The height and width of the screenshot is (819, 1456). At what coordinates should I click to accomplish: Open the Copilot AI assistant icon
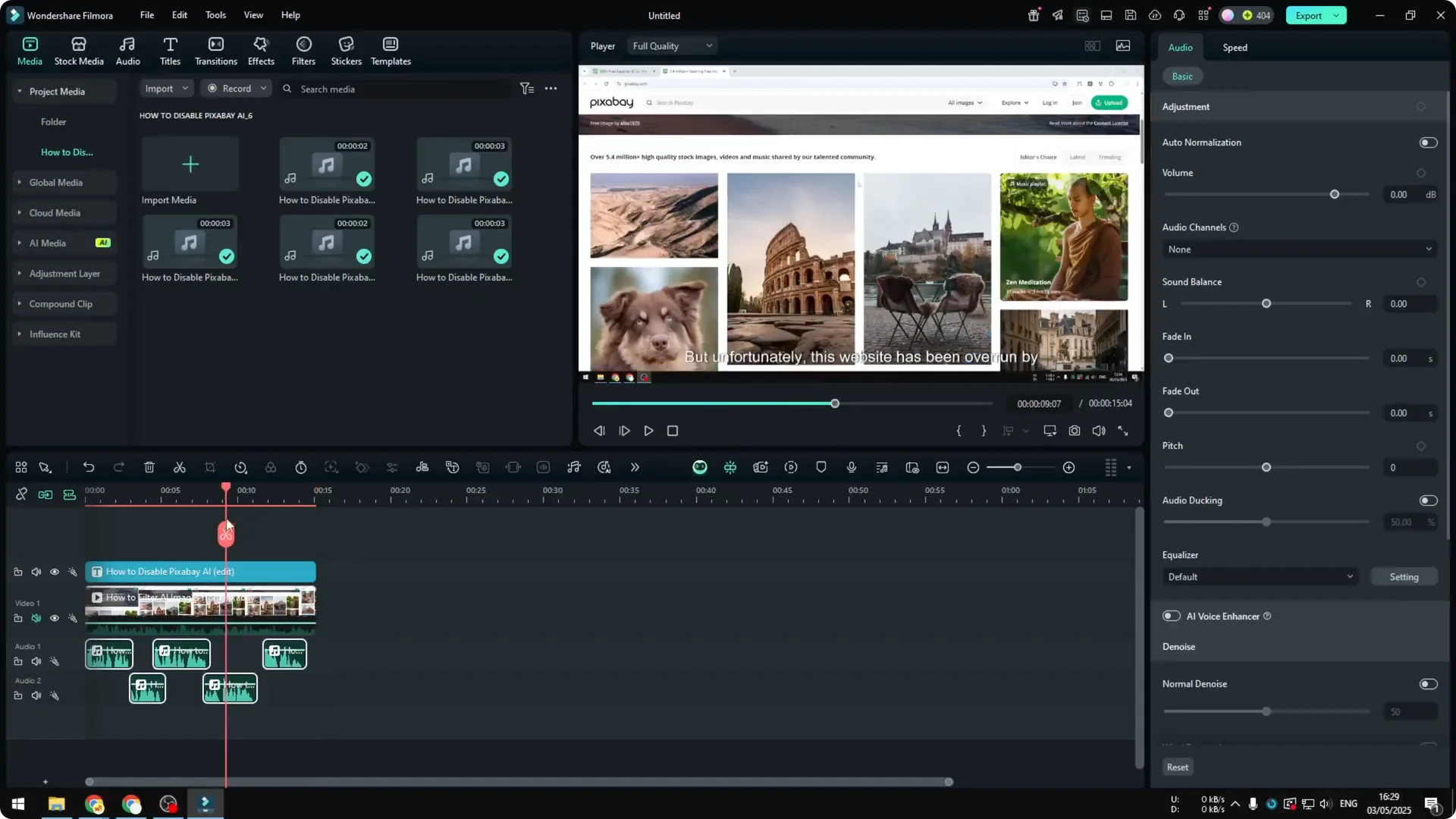pyautogui.click(x=699, y=467)
